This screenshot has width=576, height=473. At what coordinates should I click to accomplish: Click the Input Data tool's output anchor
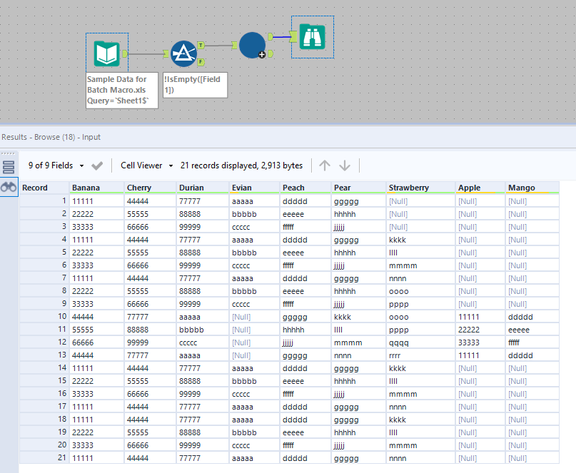pyautogui.click(x=125, y=54)
